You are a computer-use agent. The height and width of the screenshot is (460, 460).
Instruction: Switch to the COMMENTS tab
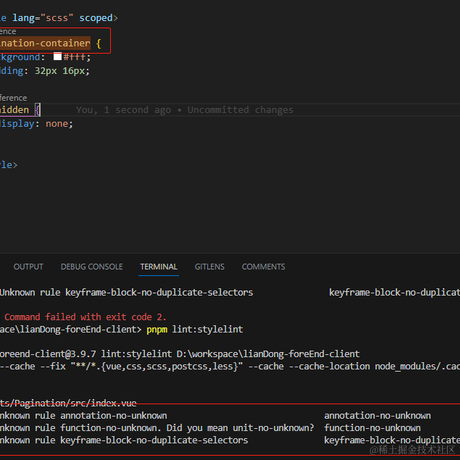(x=263, y=267)
